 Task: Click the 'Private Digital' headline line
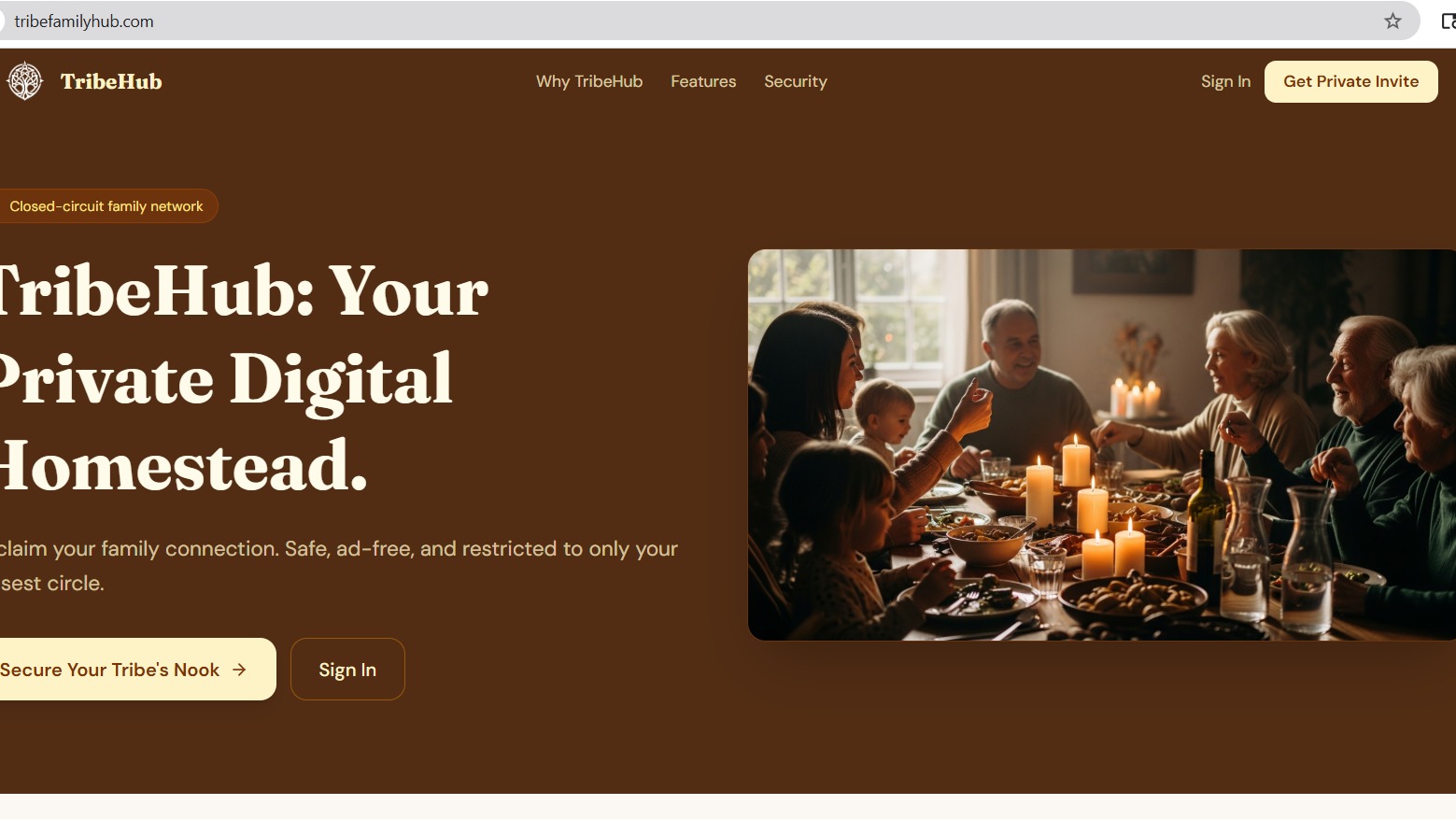click(226, 378)
